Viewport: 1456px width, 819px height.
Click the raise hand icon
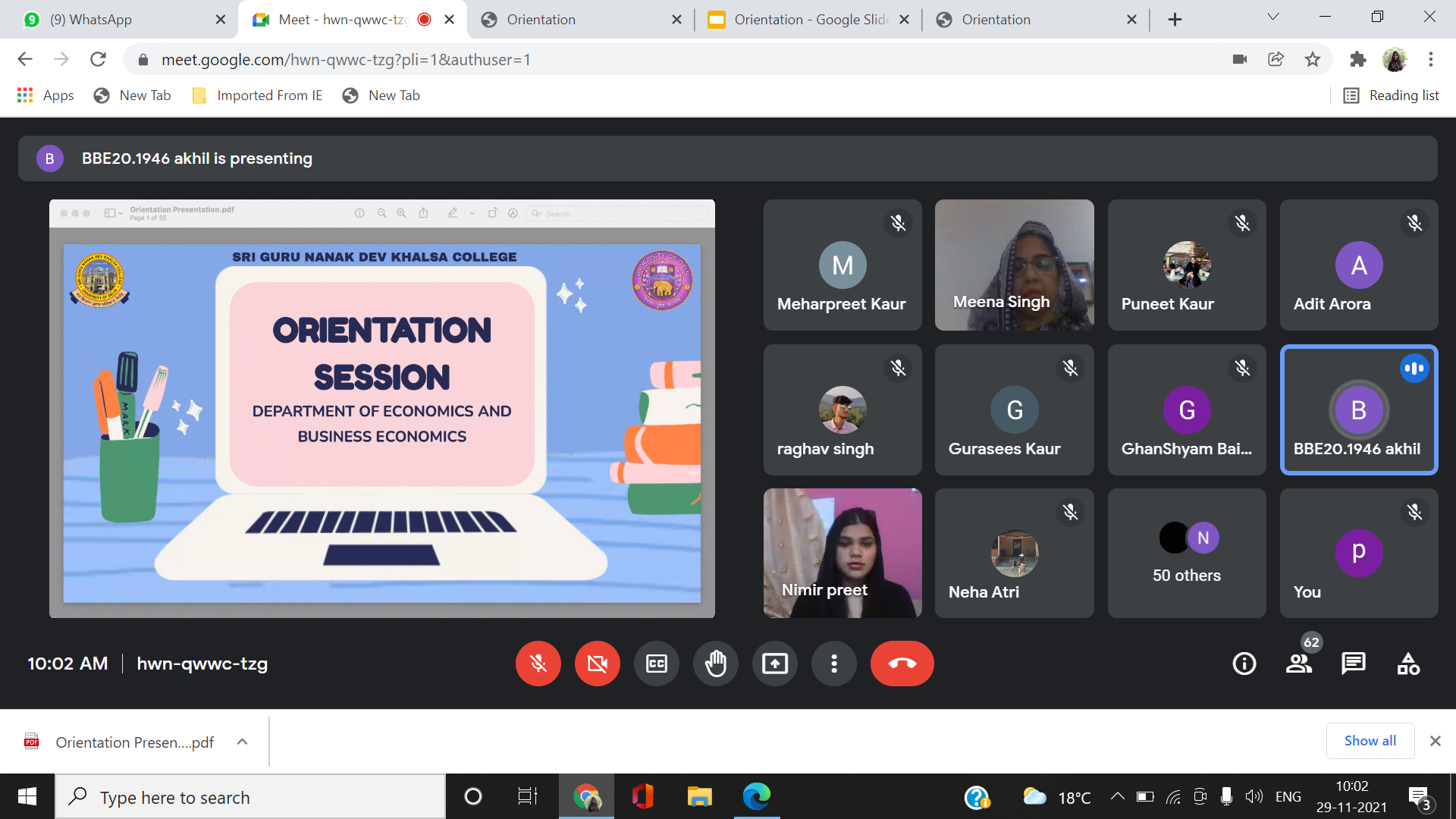[x=715, y=664]
